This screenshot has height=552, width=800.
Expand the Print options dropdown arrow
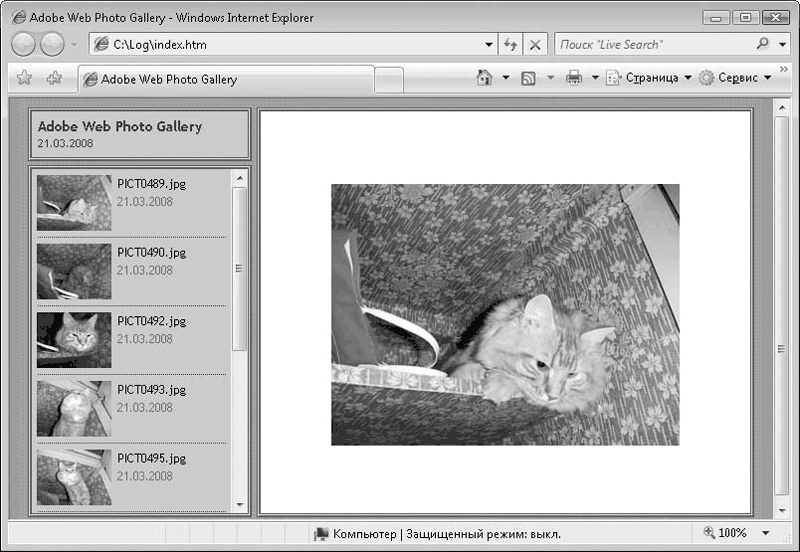click(x=595, y=78)
